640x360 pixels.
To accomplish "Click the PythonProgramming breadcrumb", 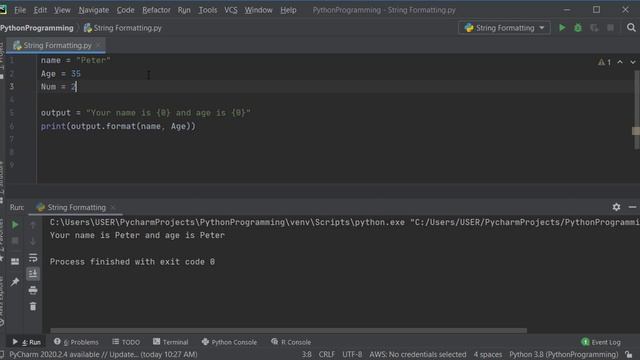I will point(37,28).
